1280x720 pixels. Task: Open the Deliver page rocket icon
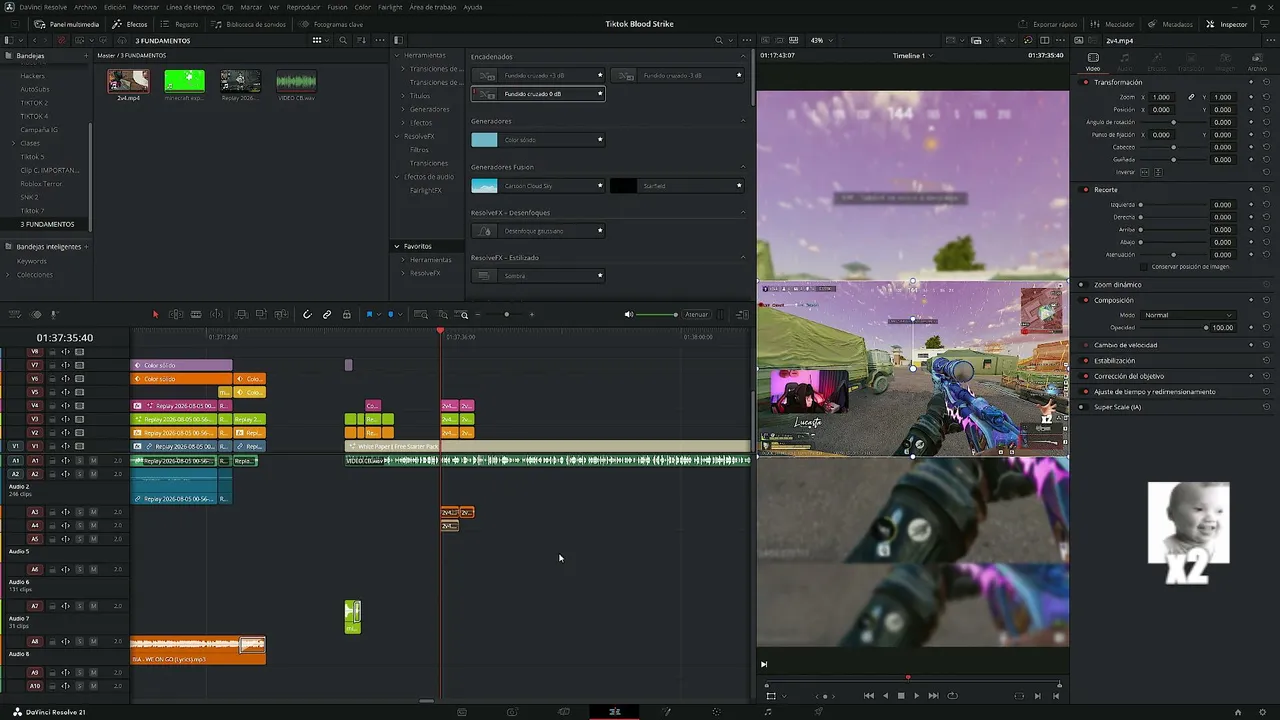818,712
